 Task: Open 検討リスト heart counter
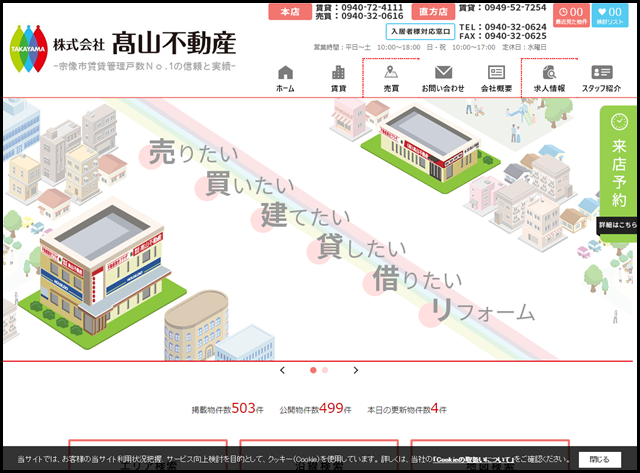click(610, 15)
